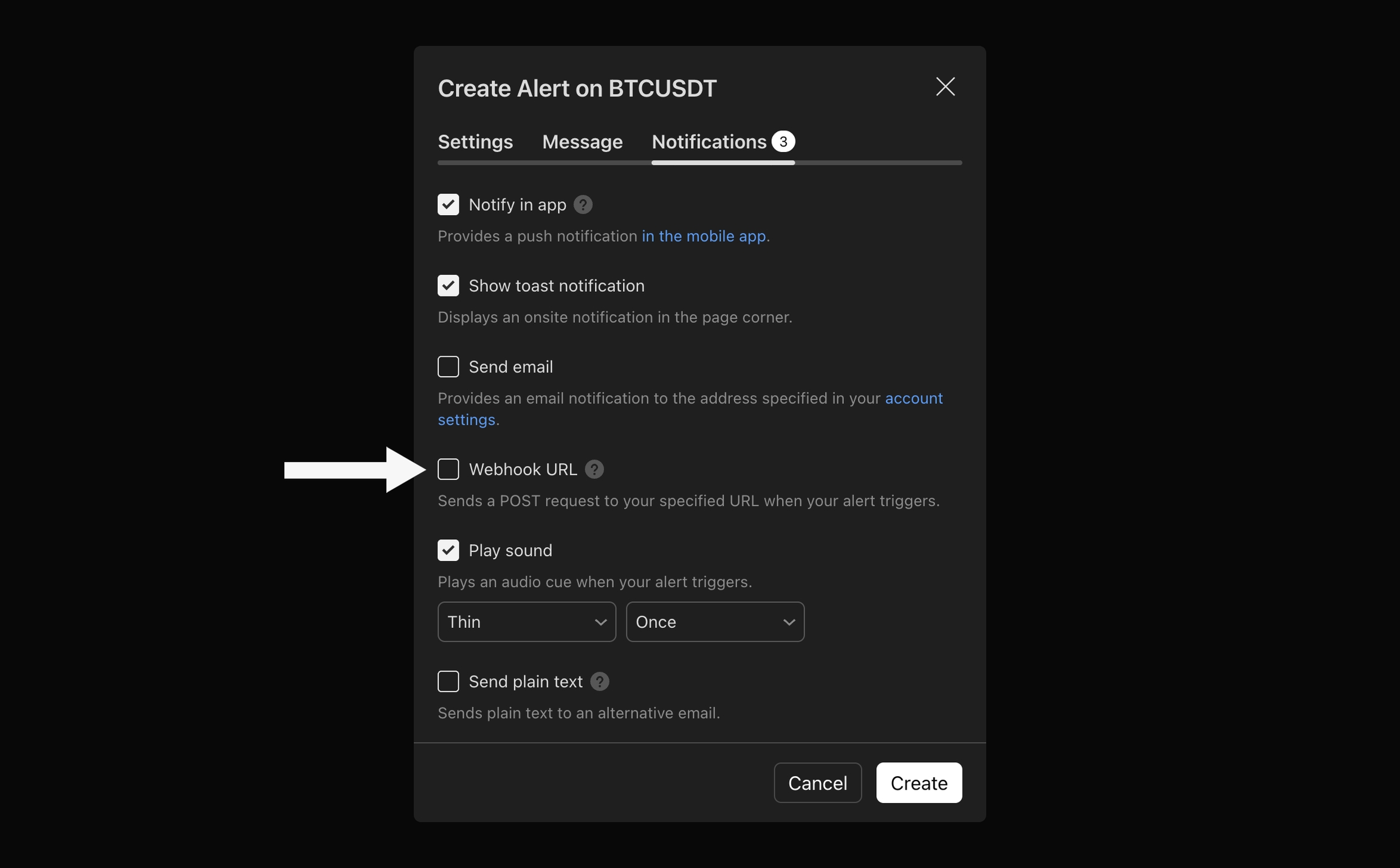Viewport: 1400px width, 868px height.
Task: Enable the Send email checkbox
Action: (x=448, y=367)
